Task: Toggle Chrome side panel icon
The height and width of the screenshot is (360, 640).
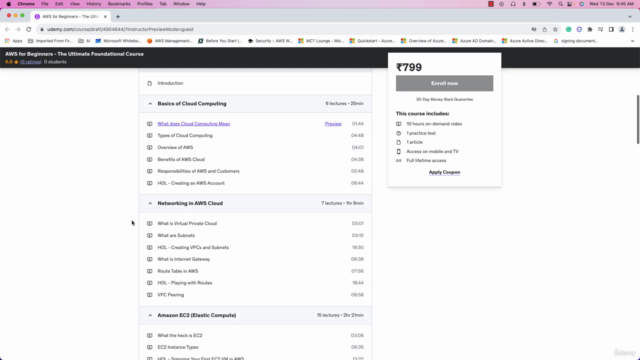Action: [611, 29]
